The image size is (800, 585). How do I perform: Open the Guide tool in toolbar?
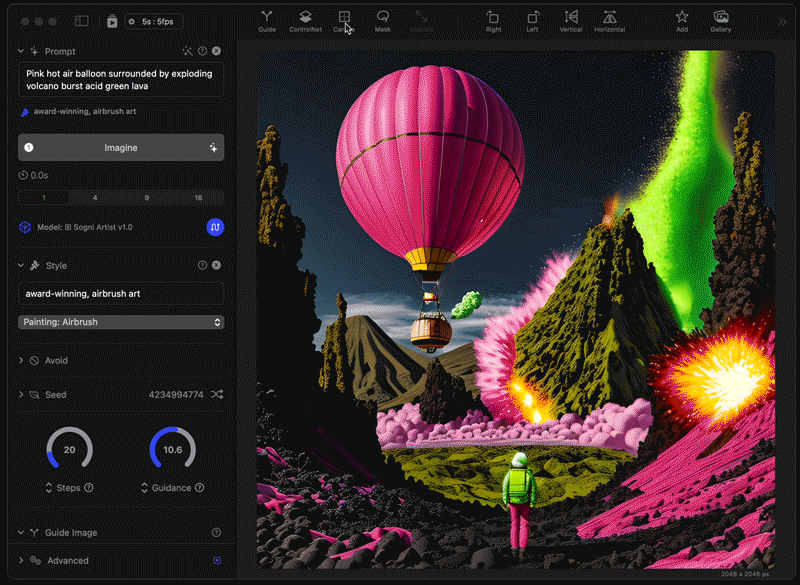point(267,21)
